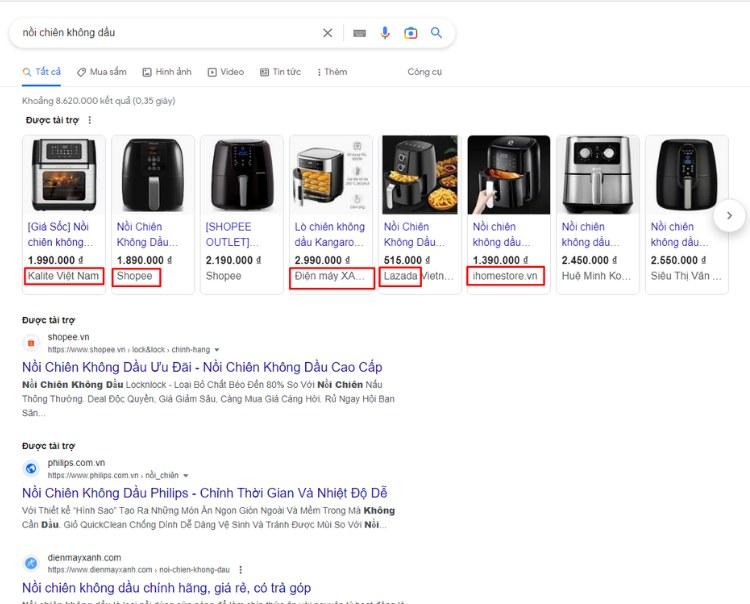Image resolution: width=750 pixels, height=604 pixels.
Task: Click the 1.990.000 đ price
Action: [x=55, y=260]
